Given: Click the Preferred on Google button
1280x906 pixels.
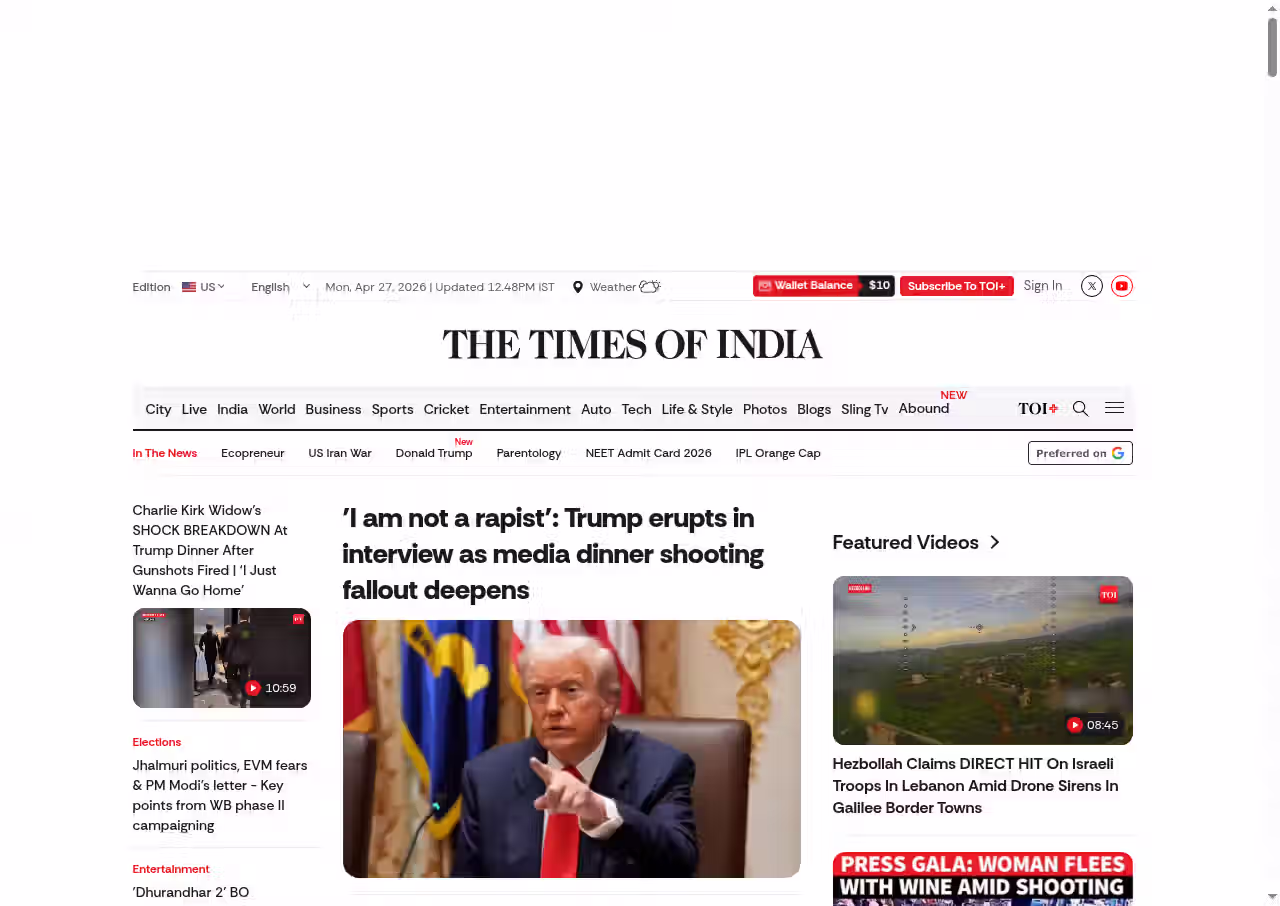Looking at the screenshot, I should click(1080, 453).
